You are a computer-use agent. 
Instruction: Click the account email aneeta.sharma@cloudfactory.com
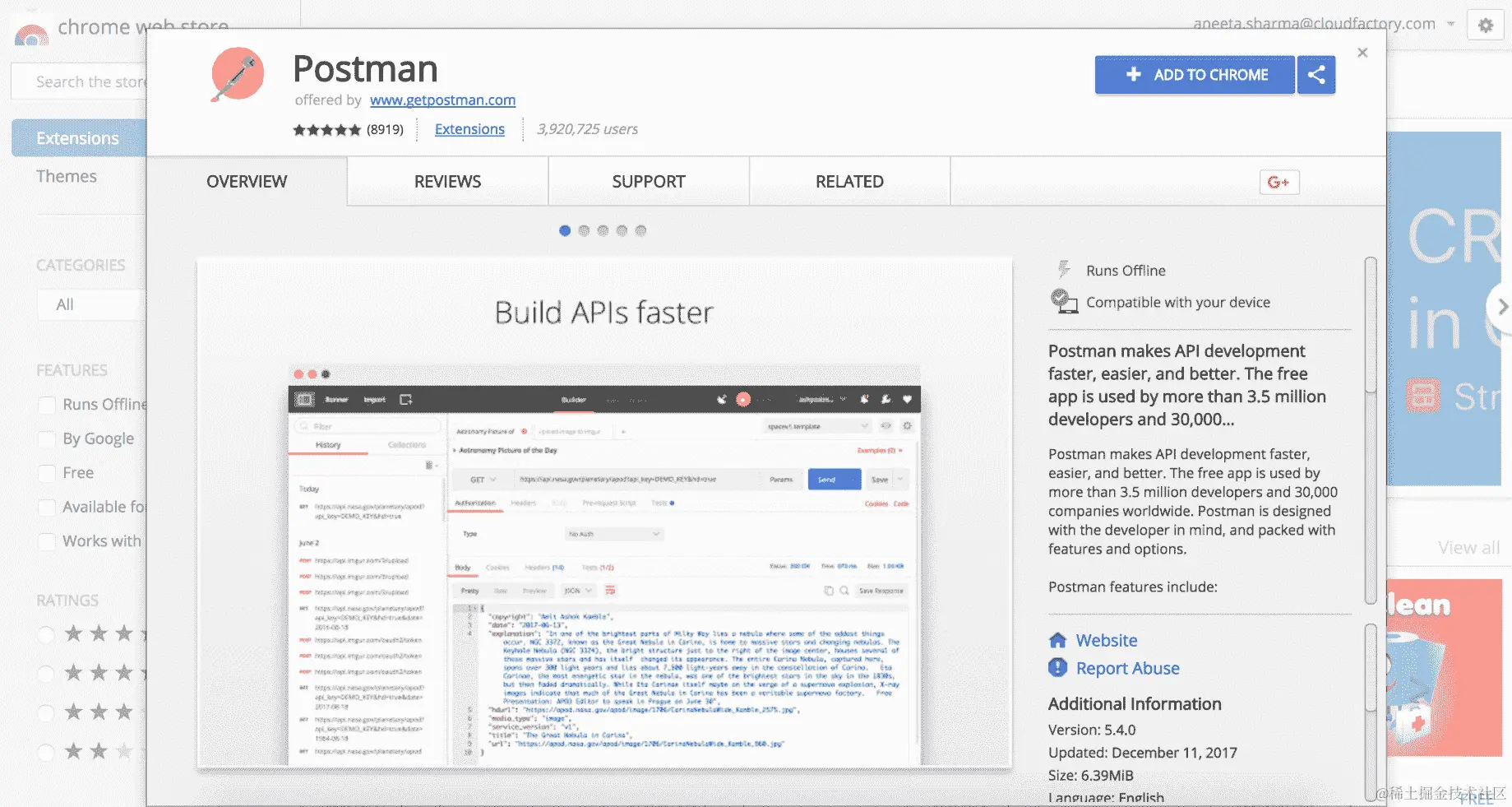point(1314,24)
